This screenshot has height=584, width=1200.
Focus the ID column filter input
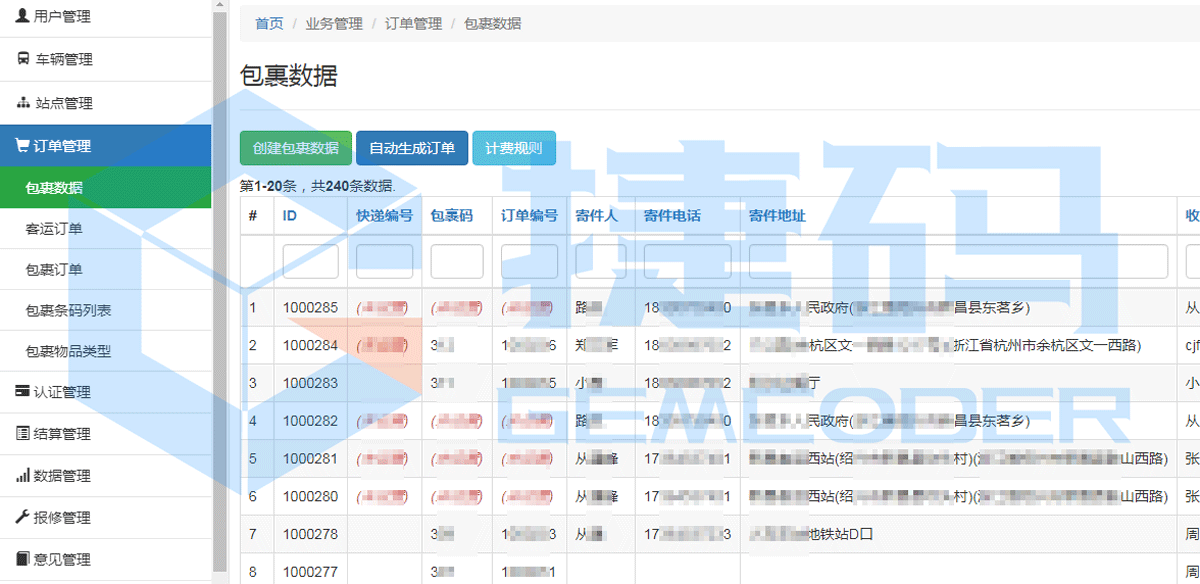pos(310,262)
